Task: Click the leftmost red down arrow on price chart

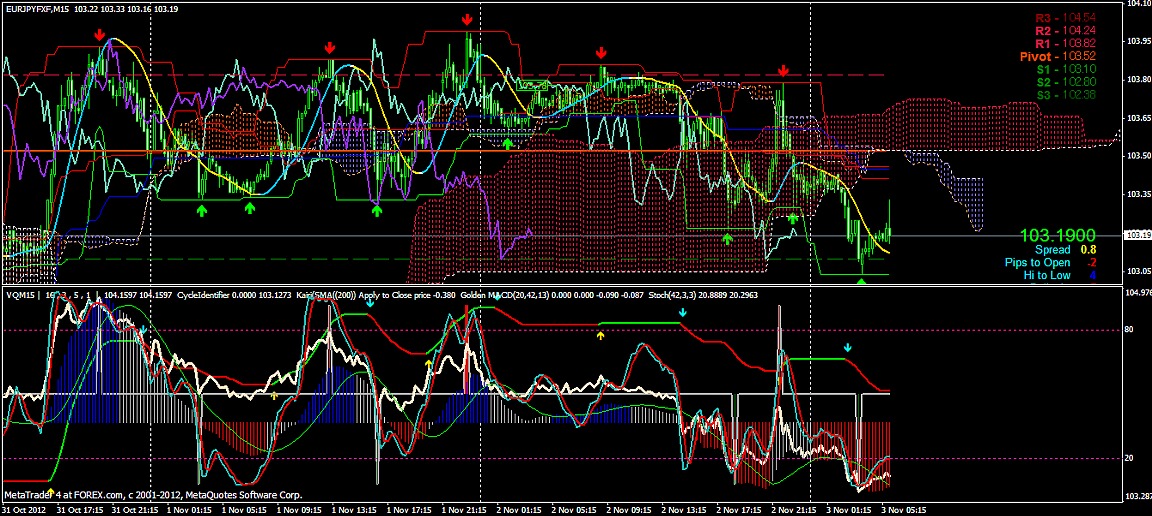Action: pos(100,35)
